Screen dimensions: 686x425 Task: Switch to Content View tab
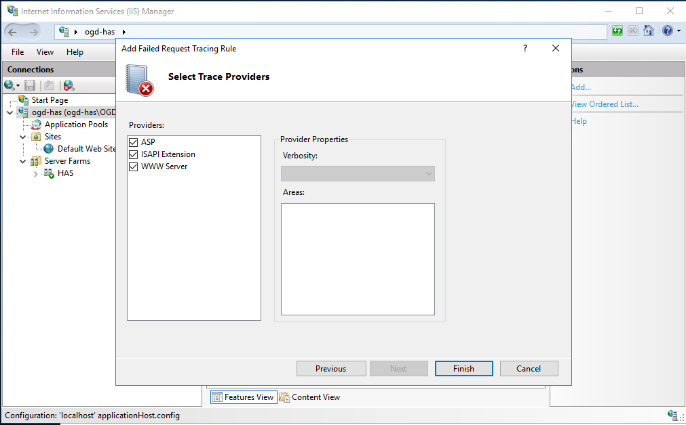coord(310,397)
